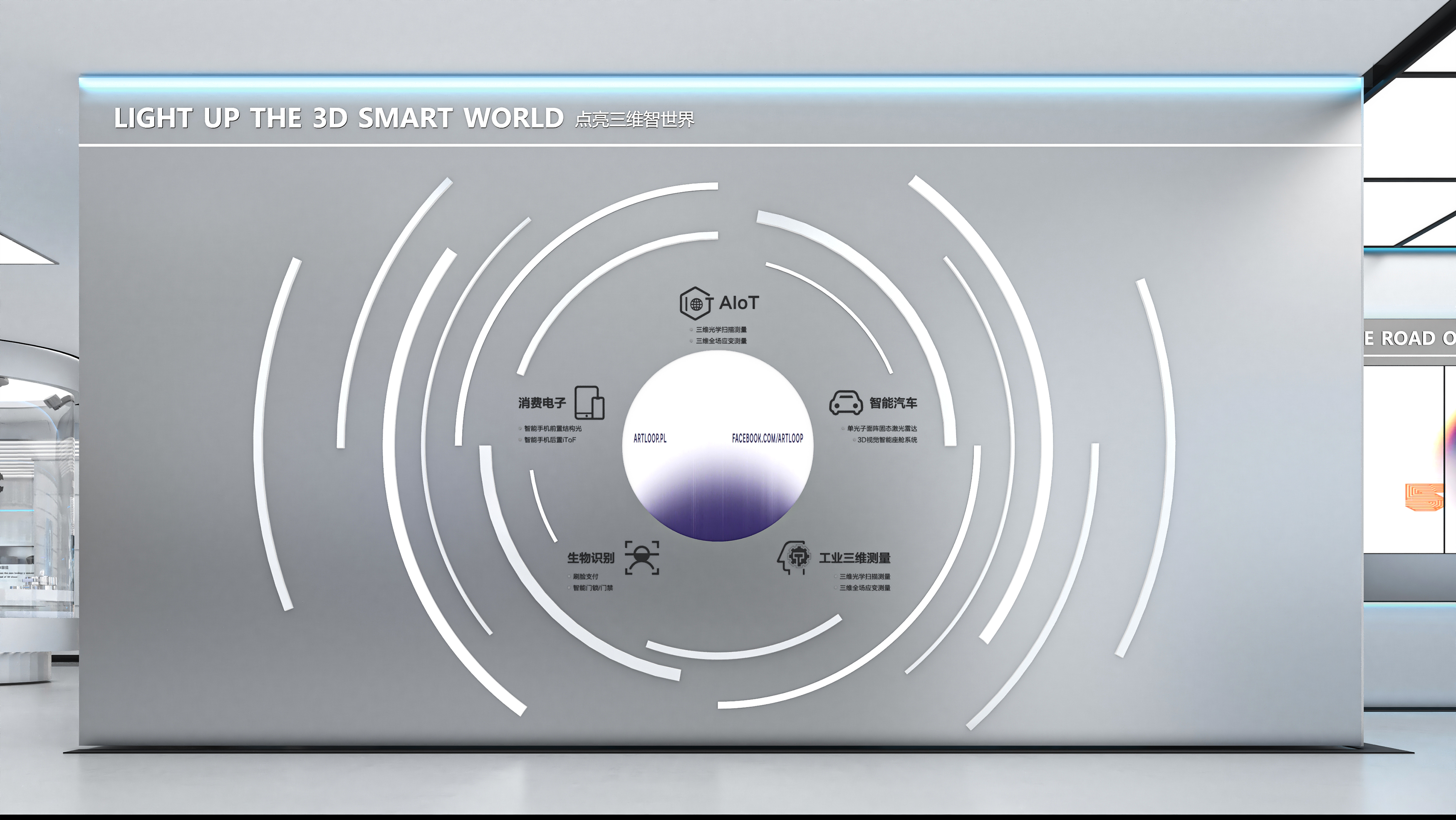
Task: Click the 生物识别 heading label
Action: (590, 558)
